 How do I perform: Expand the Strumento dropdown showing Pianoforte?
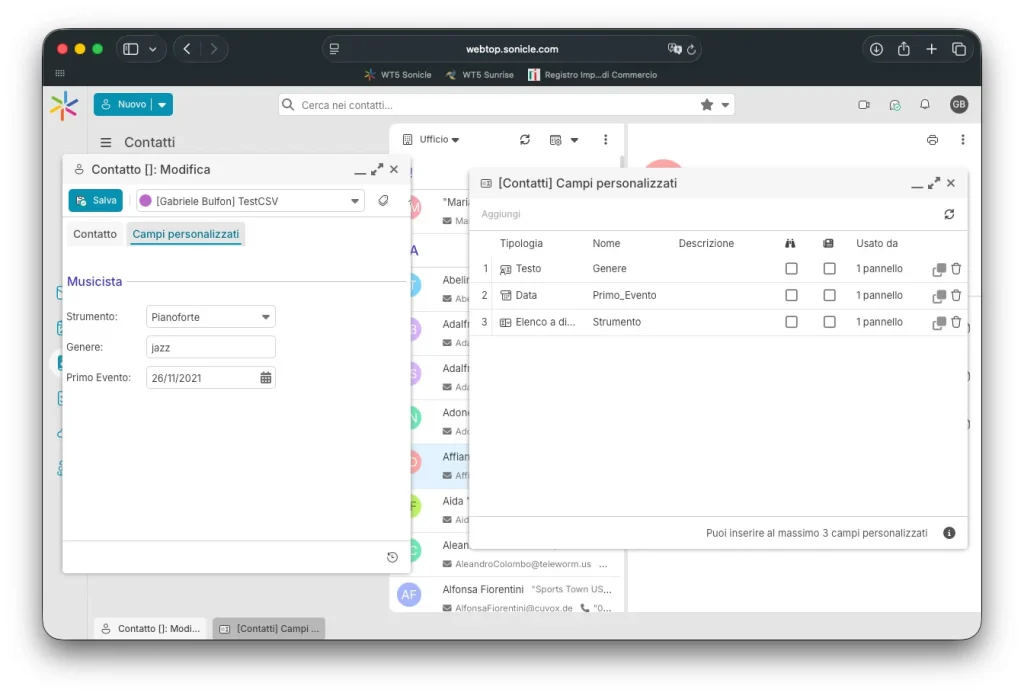(x=266, y=317)
